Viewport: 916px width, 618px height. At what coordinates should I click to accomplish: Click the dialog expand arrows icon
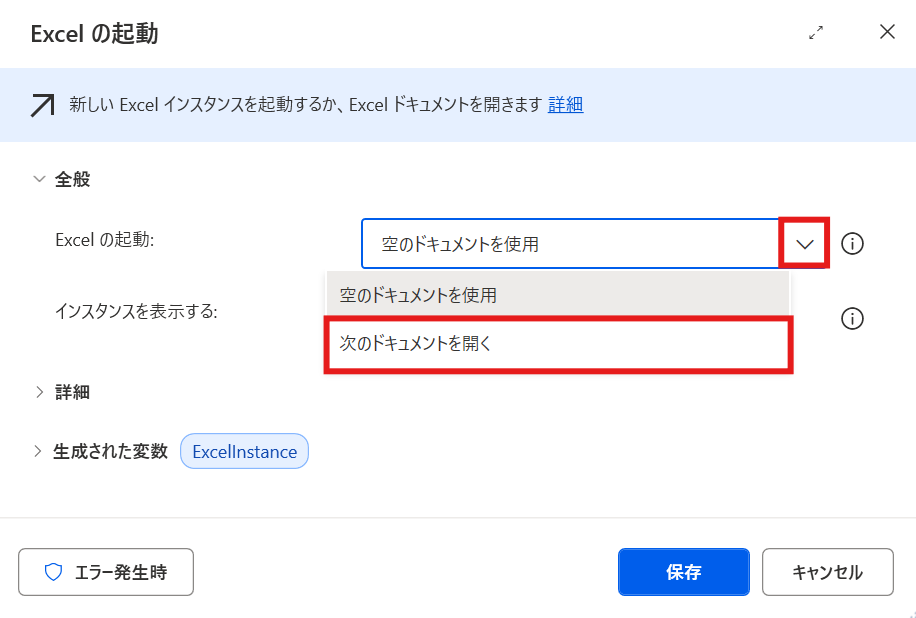click(x=816, y=33)
